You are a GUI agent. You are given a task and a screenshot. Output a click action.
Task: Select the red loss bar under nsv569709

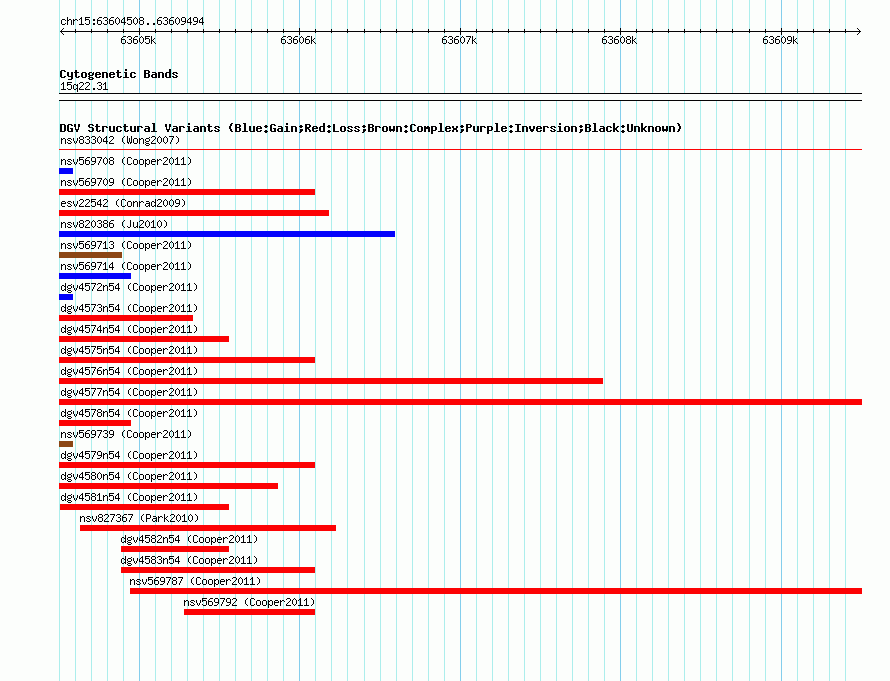pyautogui.click(x=187, y=192)
